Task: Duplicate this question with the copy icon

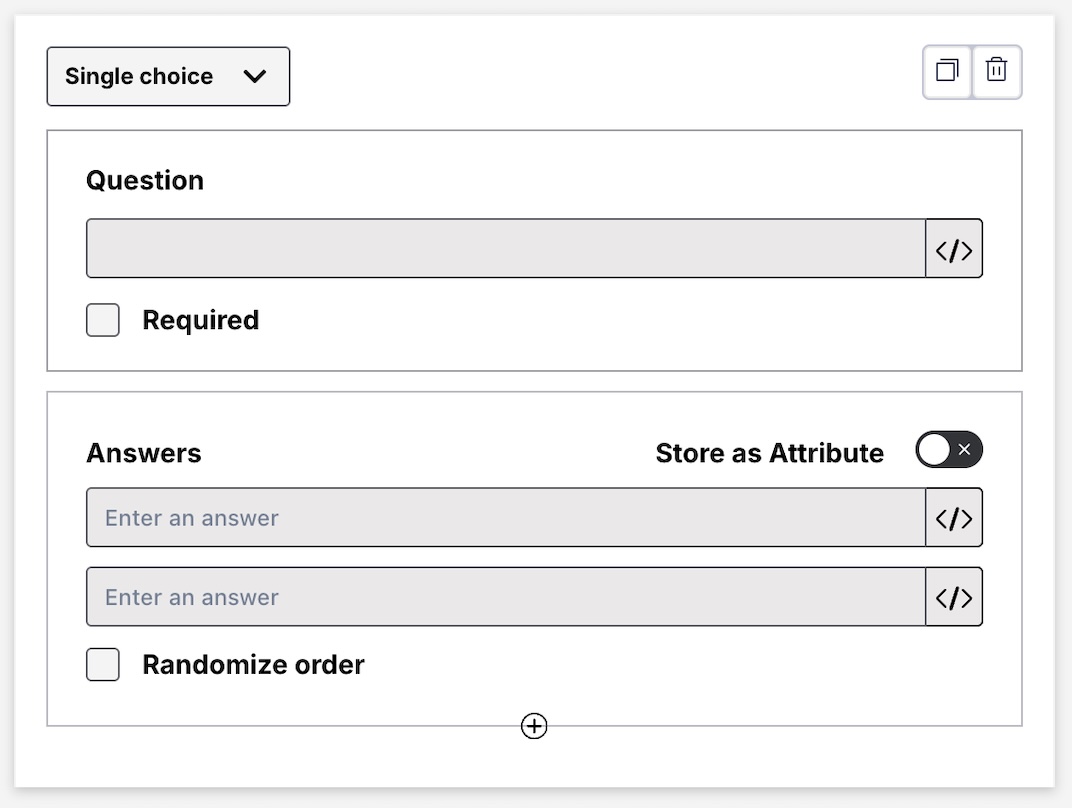Action: tap(947, 71)
